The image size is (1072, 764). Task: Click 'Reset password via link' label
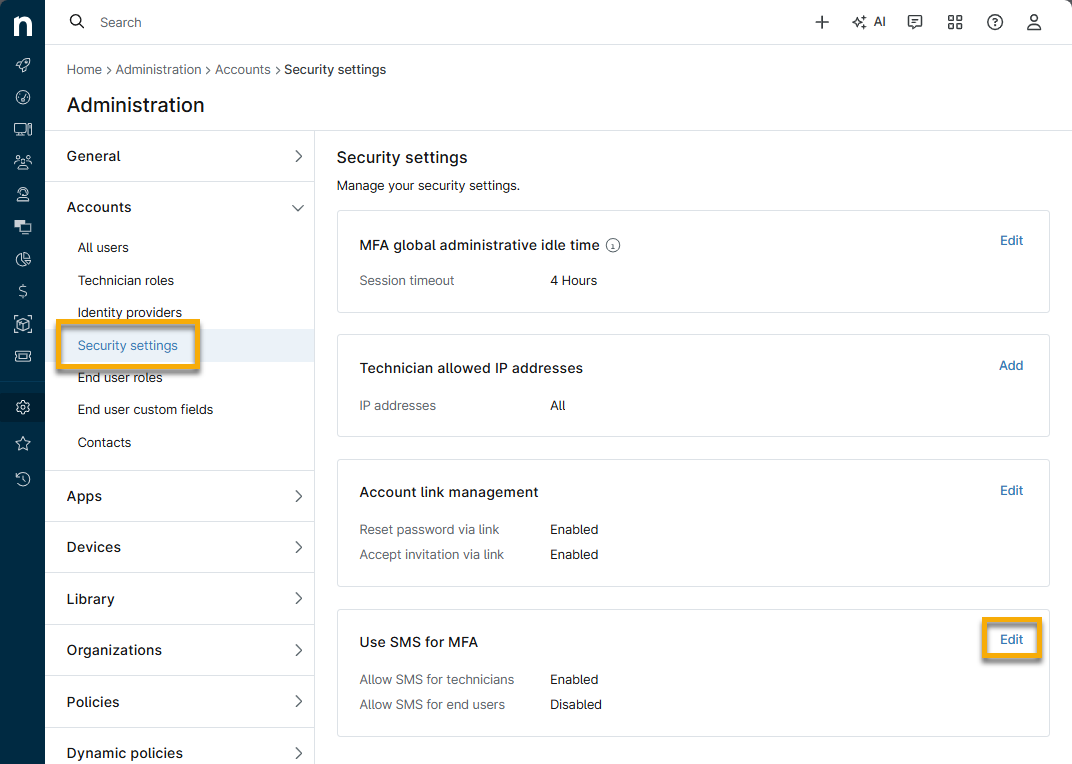point(429,529)
